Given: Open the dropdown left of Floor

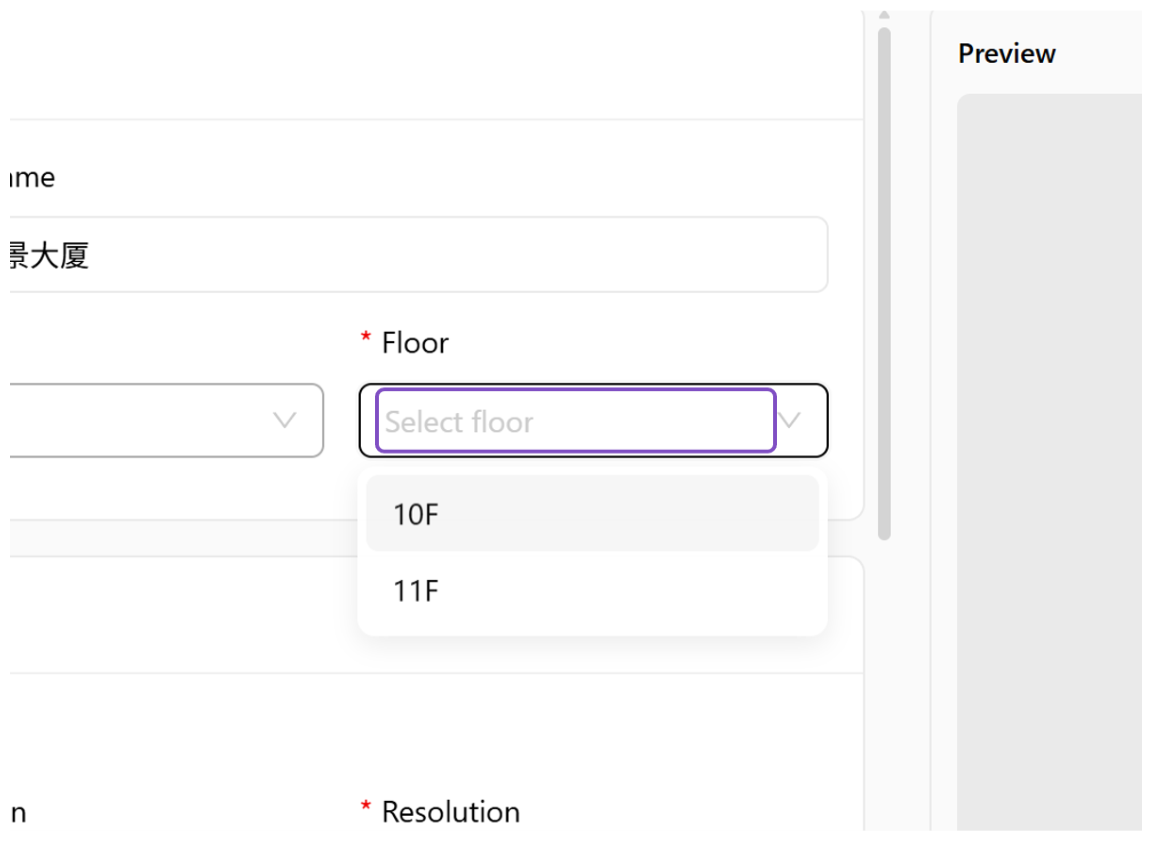Looking at the screenshot, I should pyautogui.click(x=166, y=420).
